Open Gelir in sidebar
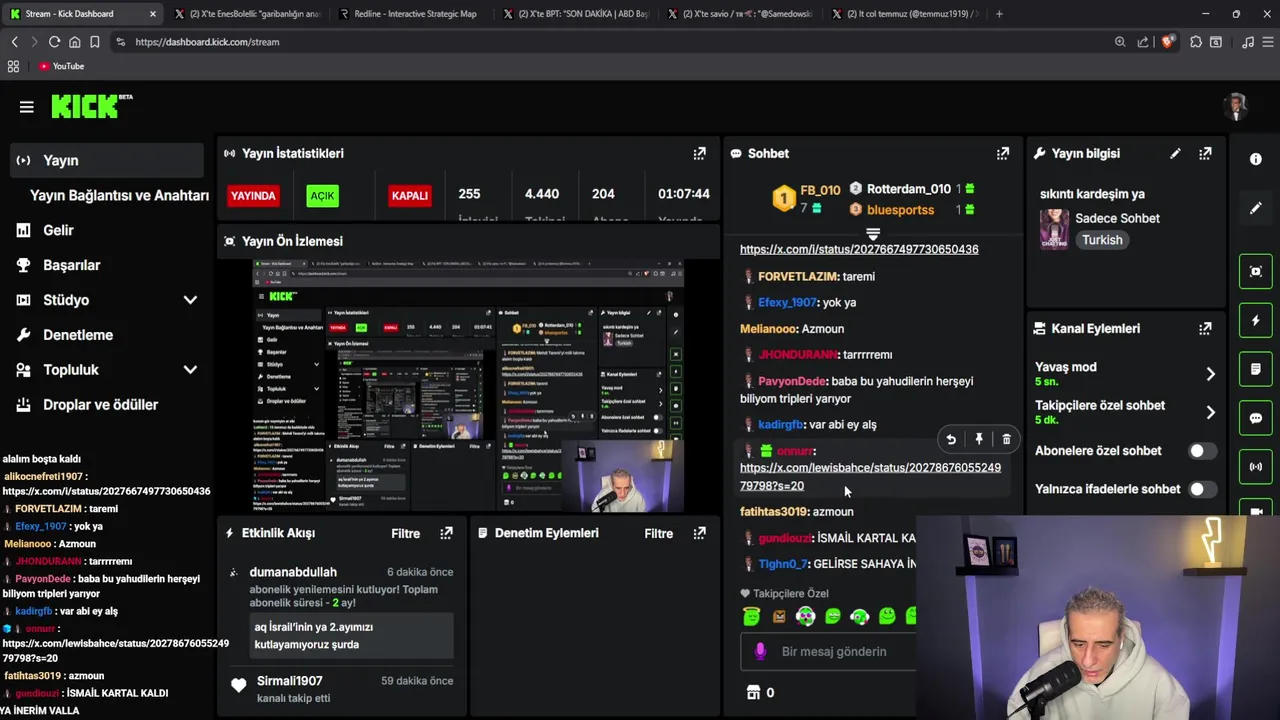1280x720 pixels. pos(107,230)
